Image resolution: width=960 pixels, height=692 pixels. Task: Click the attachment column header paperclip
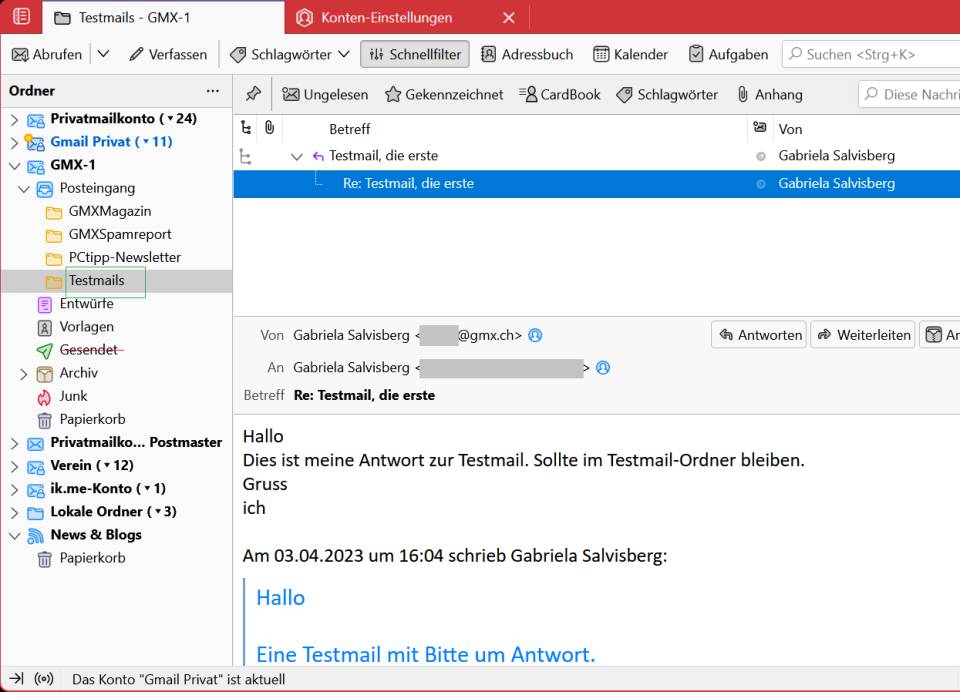point(269,129)
